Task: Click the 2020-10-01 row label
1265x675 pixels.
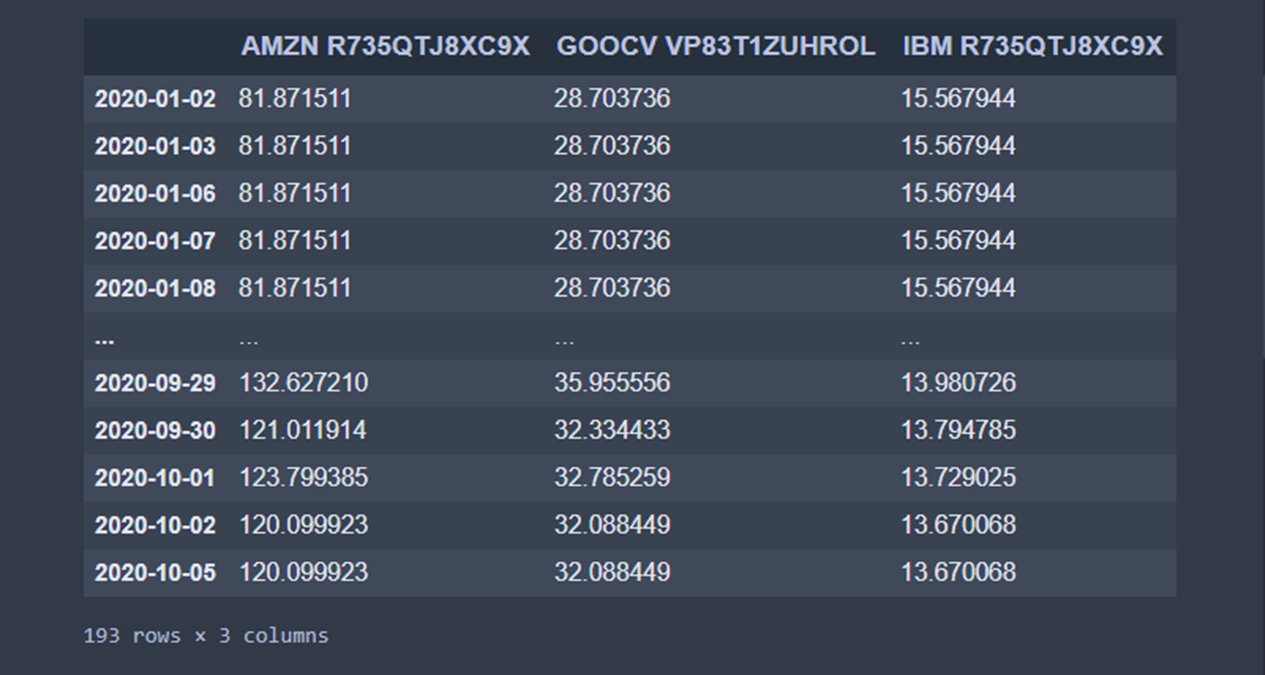Action: click(155, 478)
